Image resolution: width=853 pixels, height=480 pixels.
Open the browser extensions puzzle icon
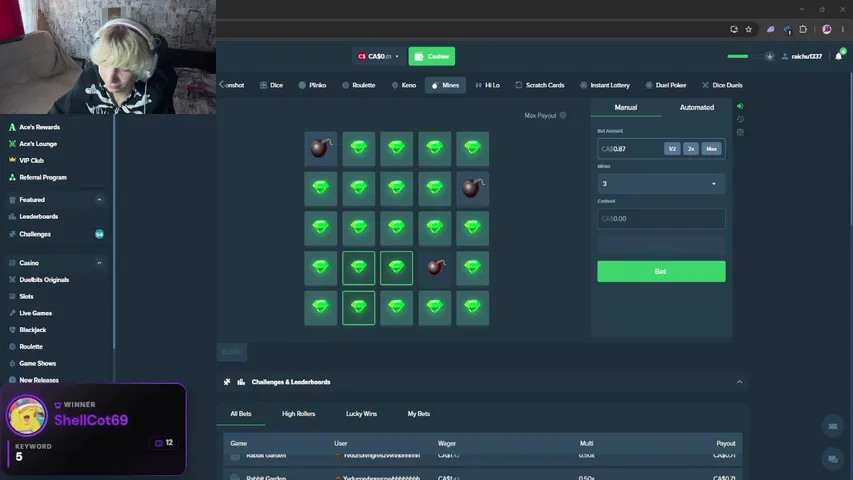(x=803, y=29)
